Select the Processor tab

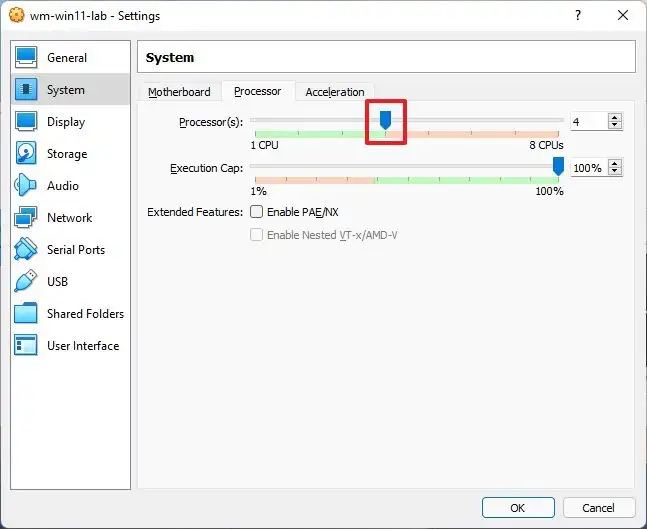[257, 91]
